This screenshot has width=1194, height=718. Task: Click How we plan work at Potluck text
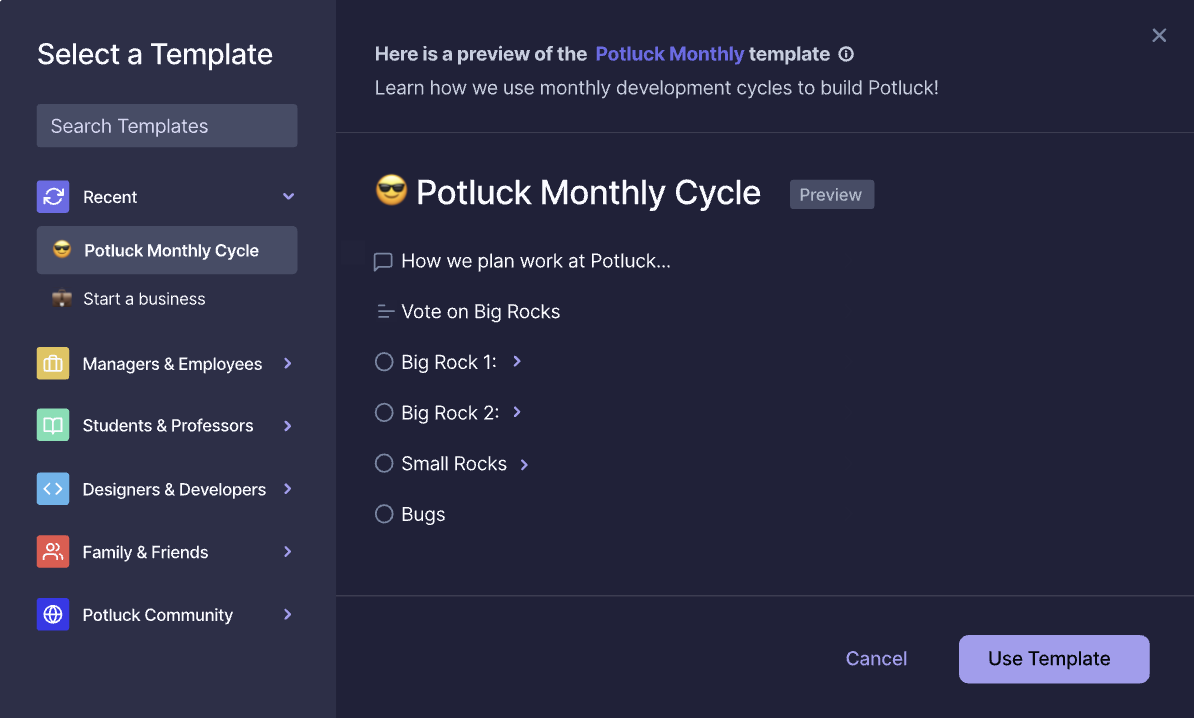tap(536, 261)
